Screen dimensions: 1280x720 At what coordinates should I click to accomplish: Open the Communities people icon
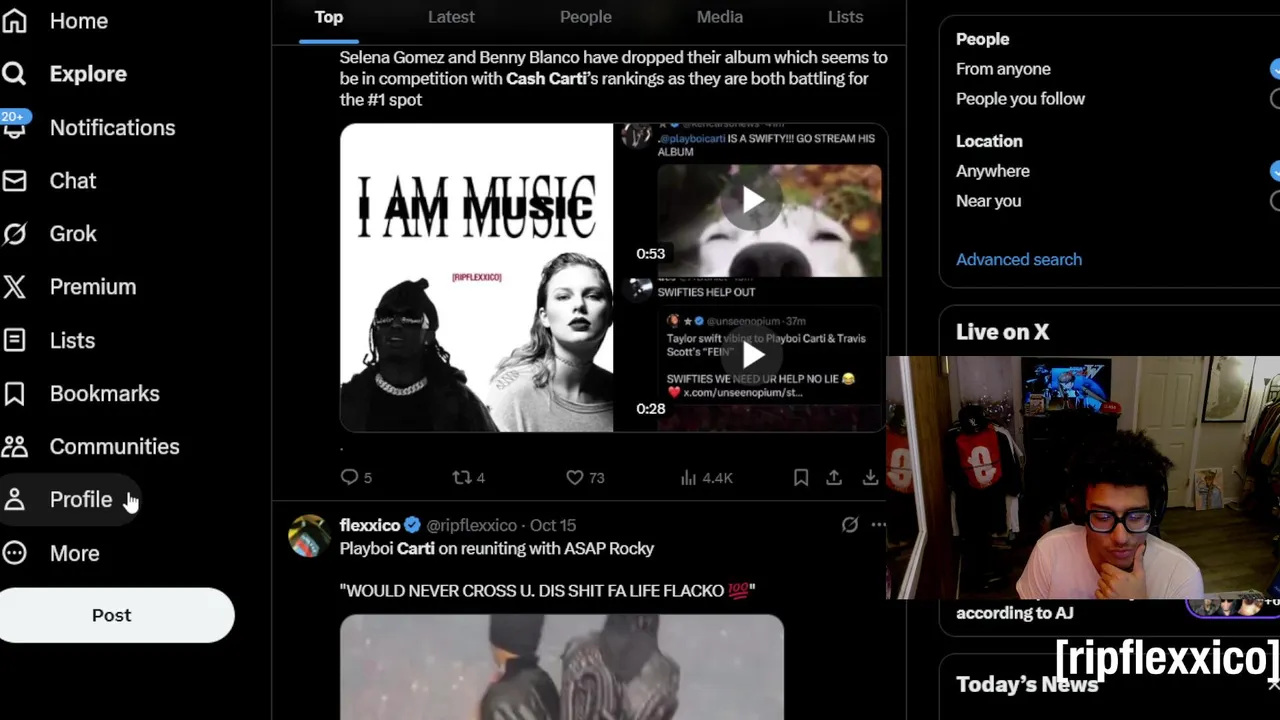(x=14, y=446)
